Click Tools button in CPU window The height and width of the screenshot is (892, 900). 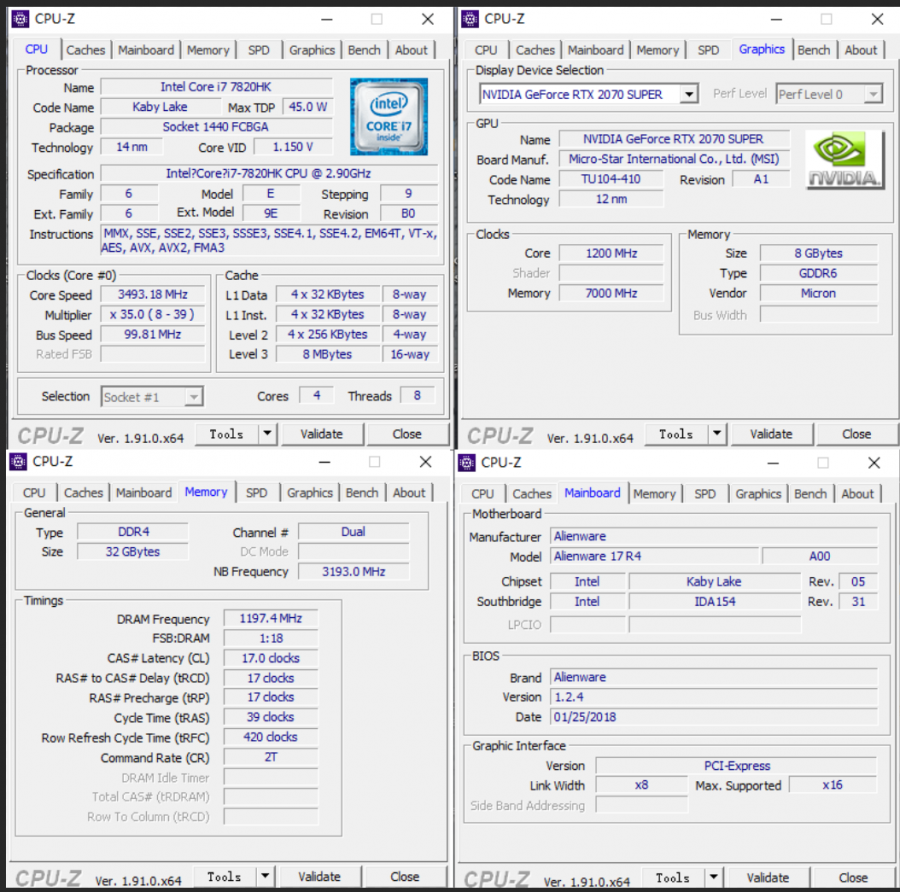[x=227, y=434]
